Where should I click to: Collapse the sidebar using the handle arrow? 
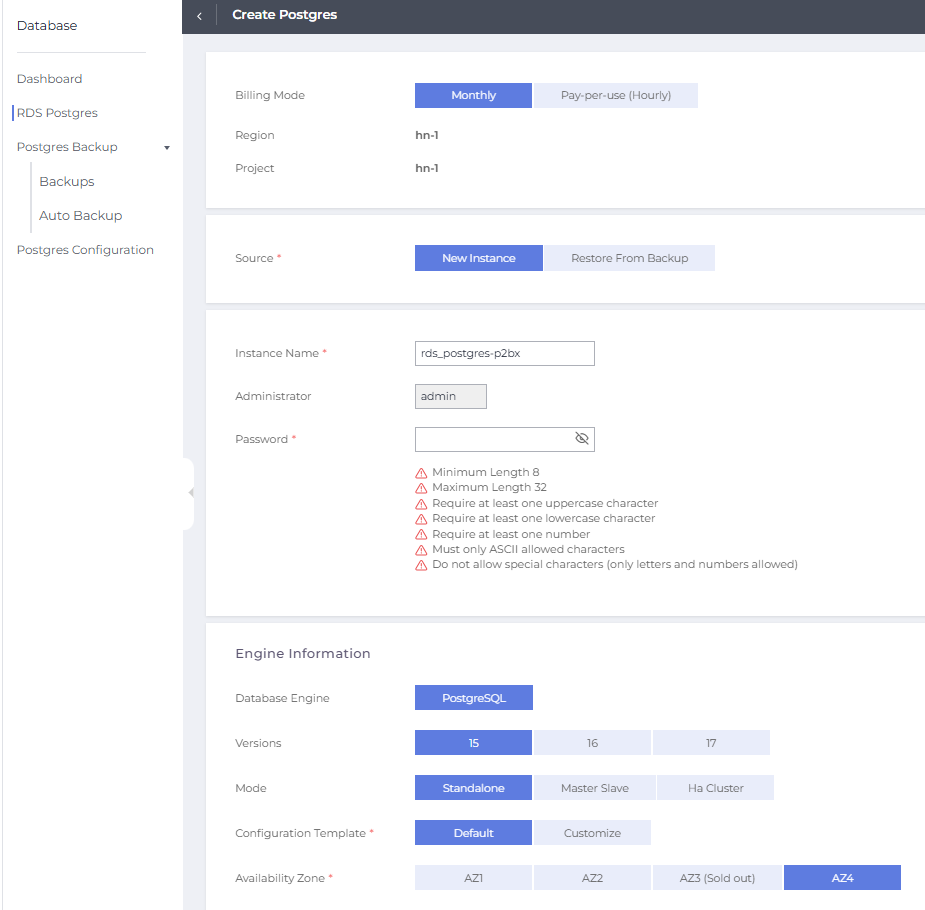(190, 493)
